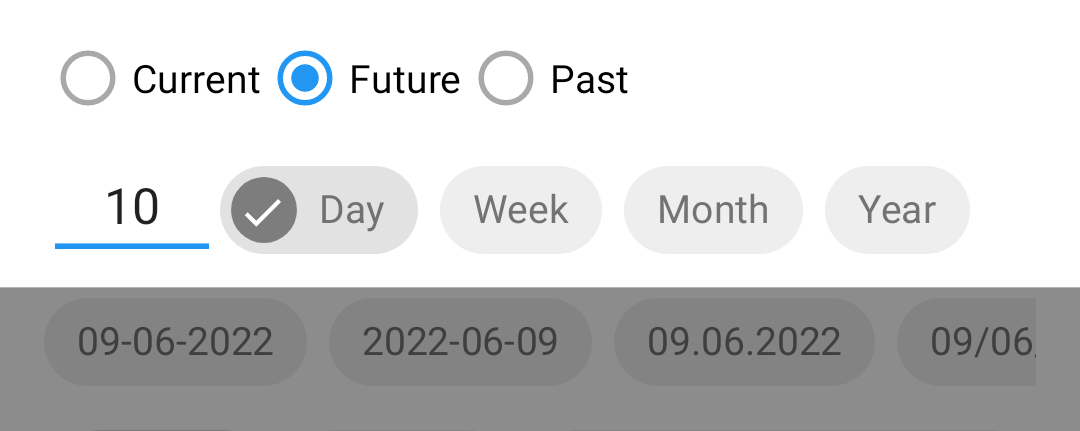Choose the Year unit chip

coord(897,210)
